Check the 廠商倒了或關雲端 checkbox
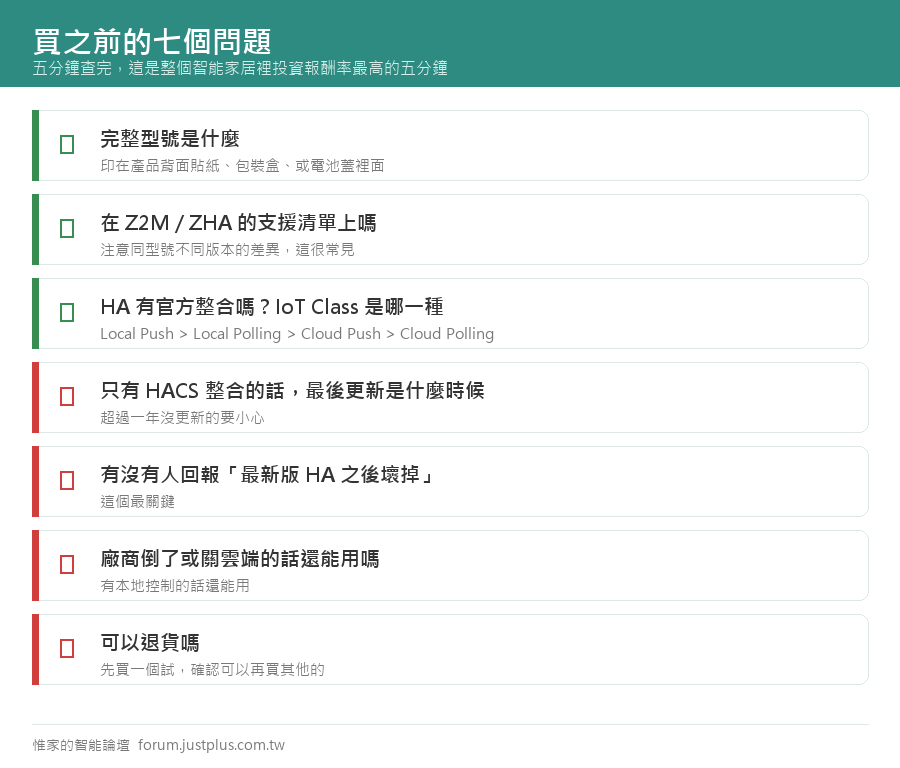Screen dimensions: 900x768 [67, 564]
